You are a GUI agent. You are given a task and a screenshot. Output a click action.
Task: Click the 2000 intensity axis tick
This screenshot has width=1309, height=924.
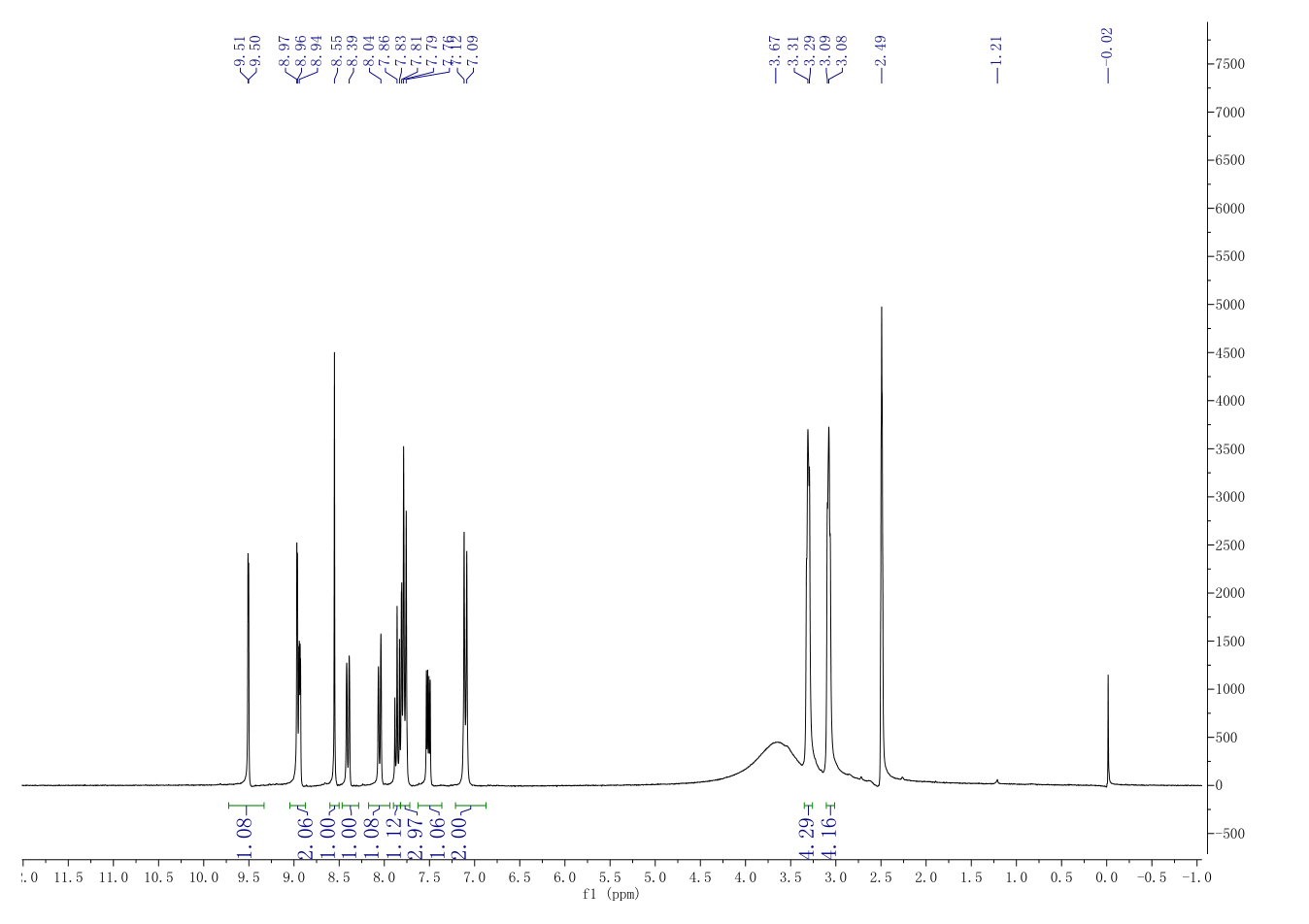click(1231, 593)
